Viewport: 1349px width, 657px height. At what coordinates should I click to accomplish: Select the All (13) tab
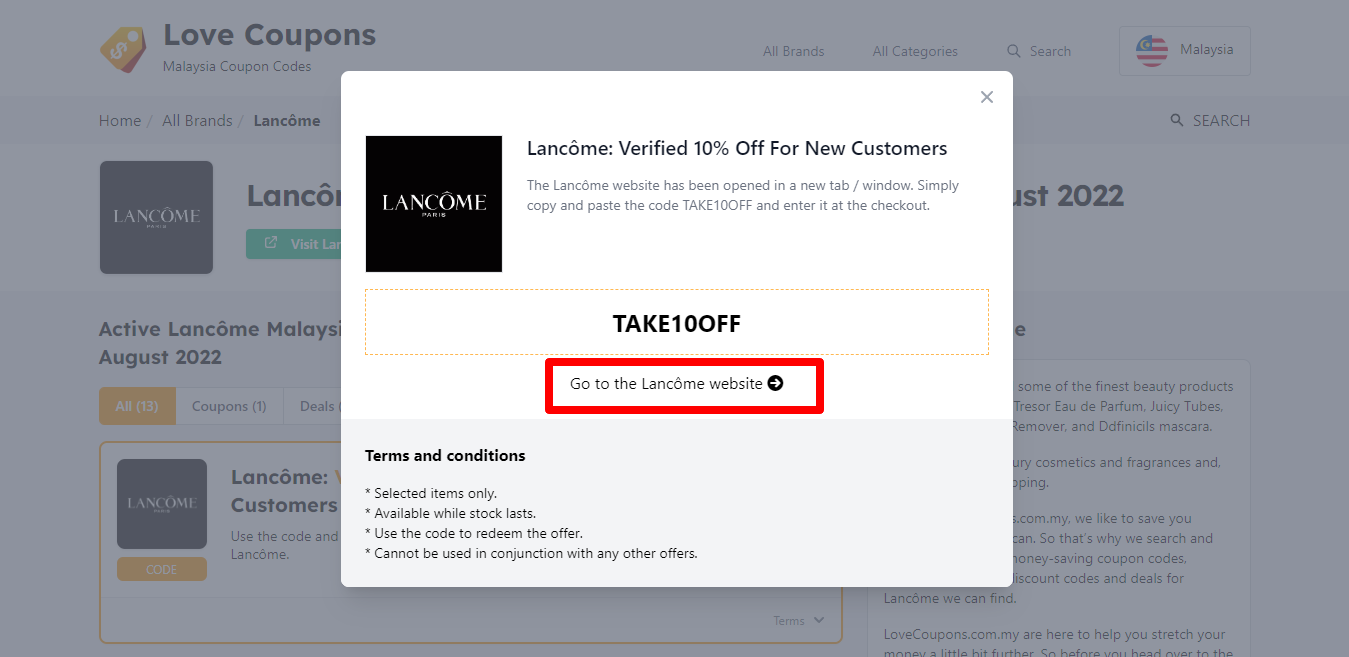tap(137, 406)
